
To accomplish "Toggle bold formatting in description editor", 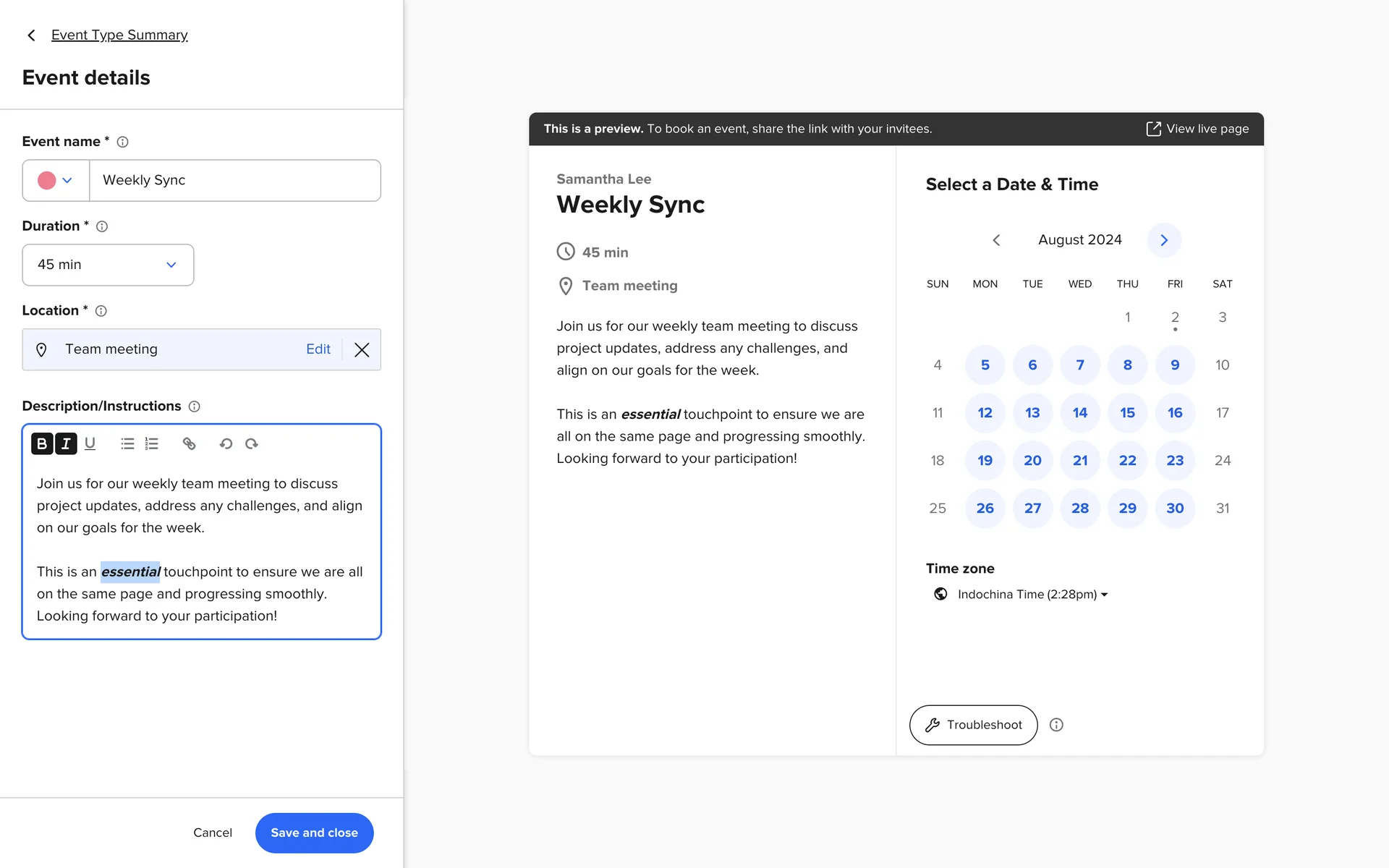I will (42, 443).
